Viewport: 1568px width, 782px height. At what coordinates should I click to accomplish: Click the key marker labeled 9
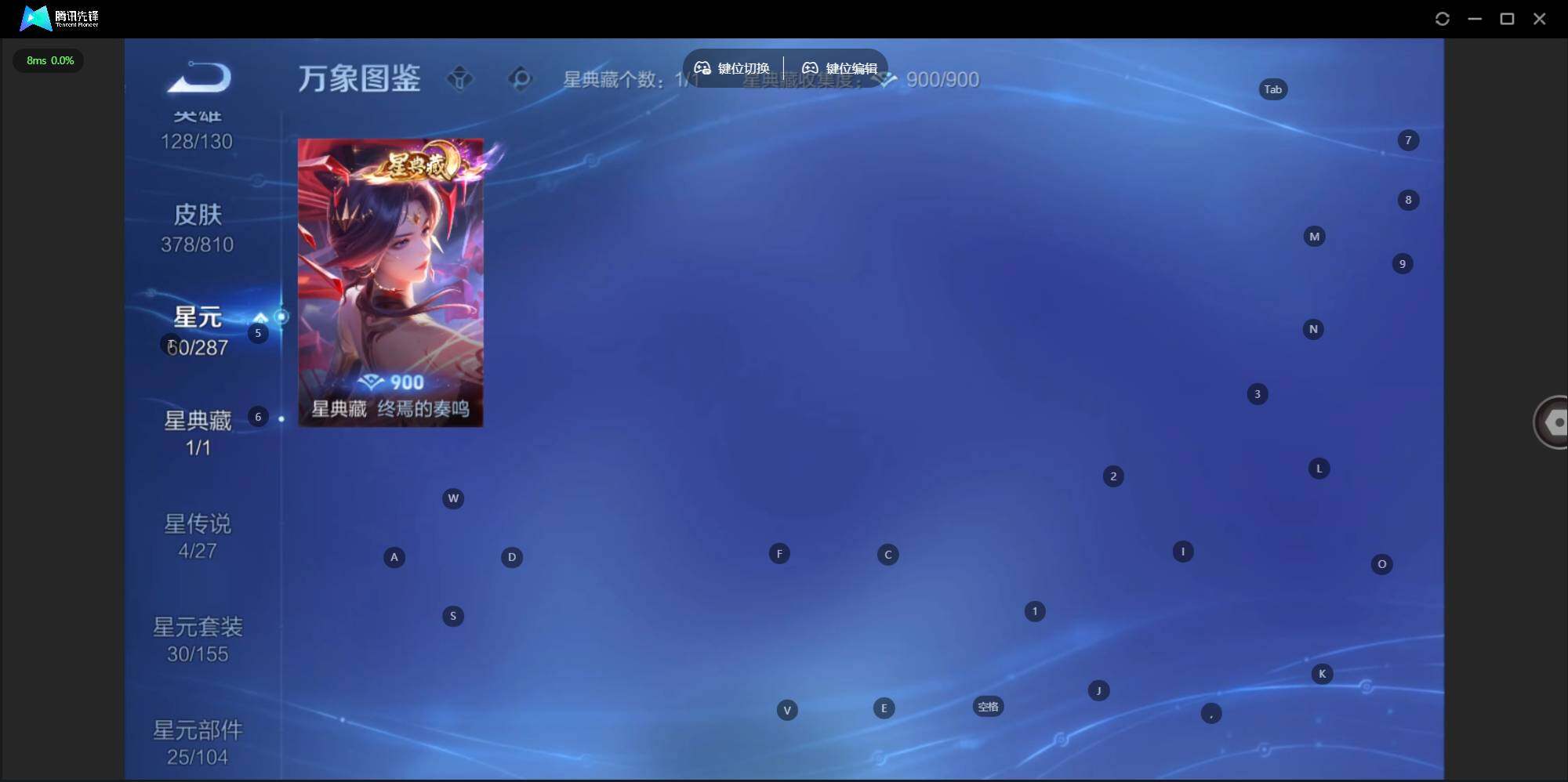point(1403,263)
